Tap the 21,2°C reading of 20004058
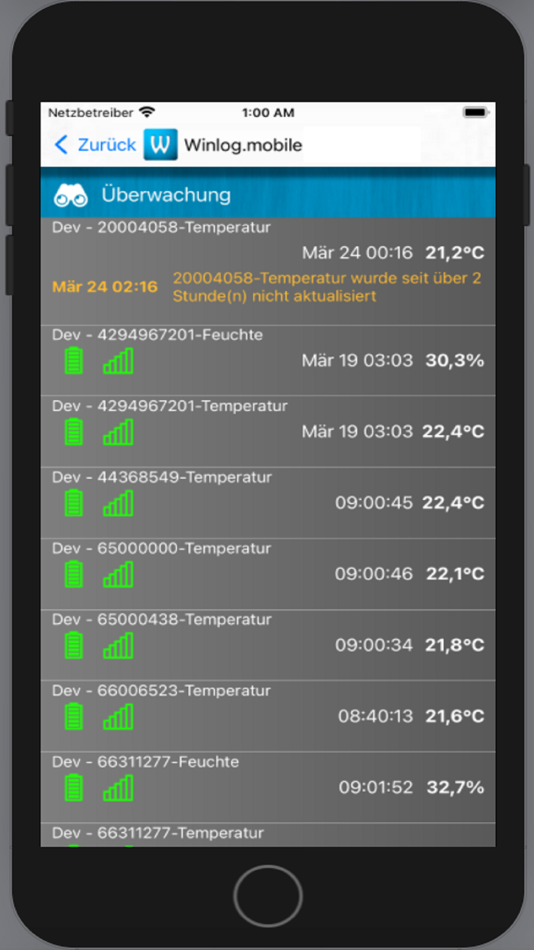 point(455,253)
